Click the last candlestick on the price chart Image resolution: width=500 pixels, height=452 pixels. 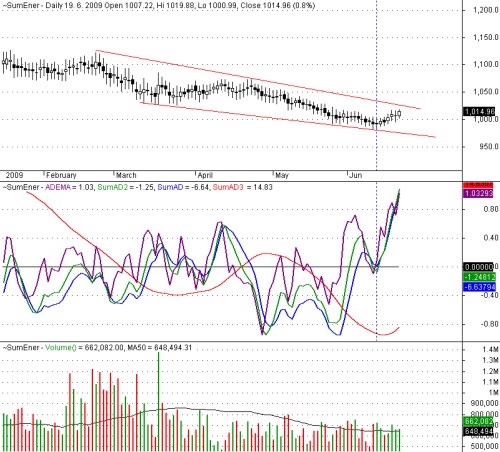pyautogui.click(x=399, y=114)
